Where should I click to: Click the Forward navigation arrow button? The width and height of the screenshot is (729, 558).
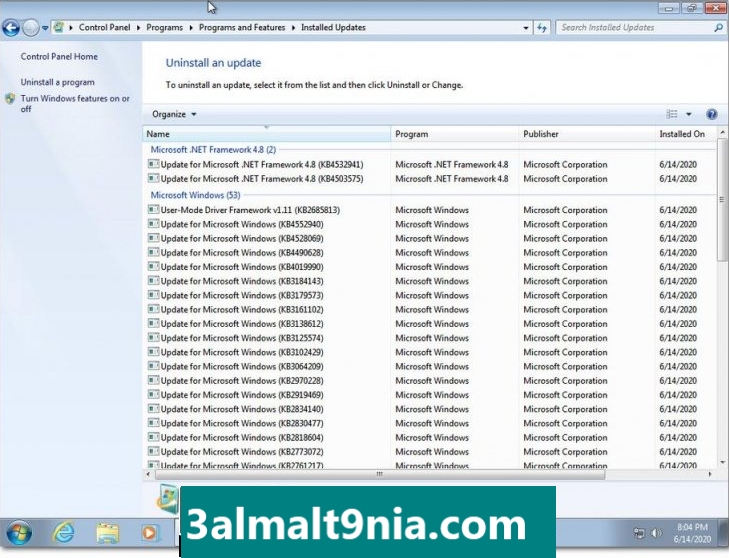point(31,28)
